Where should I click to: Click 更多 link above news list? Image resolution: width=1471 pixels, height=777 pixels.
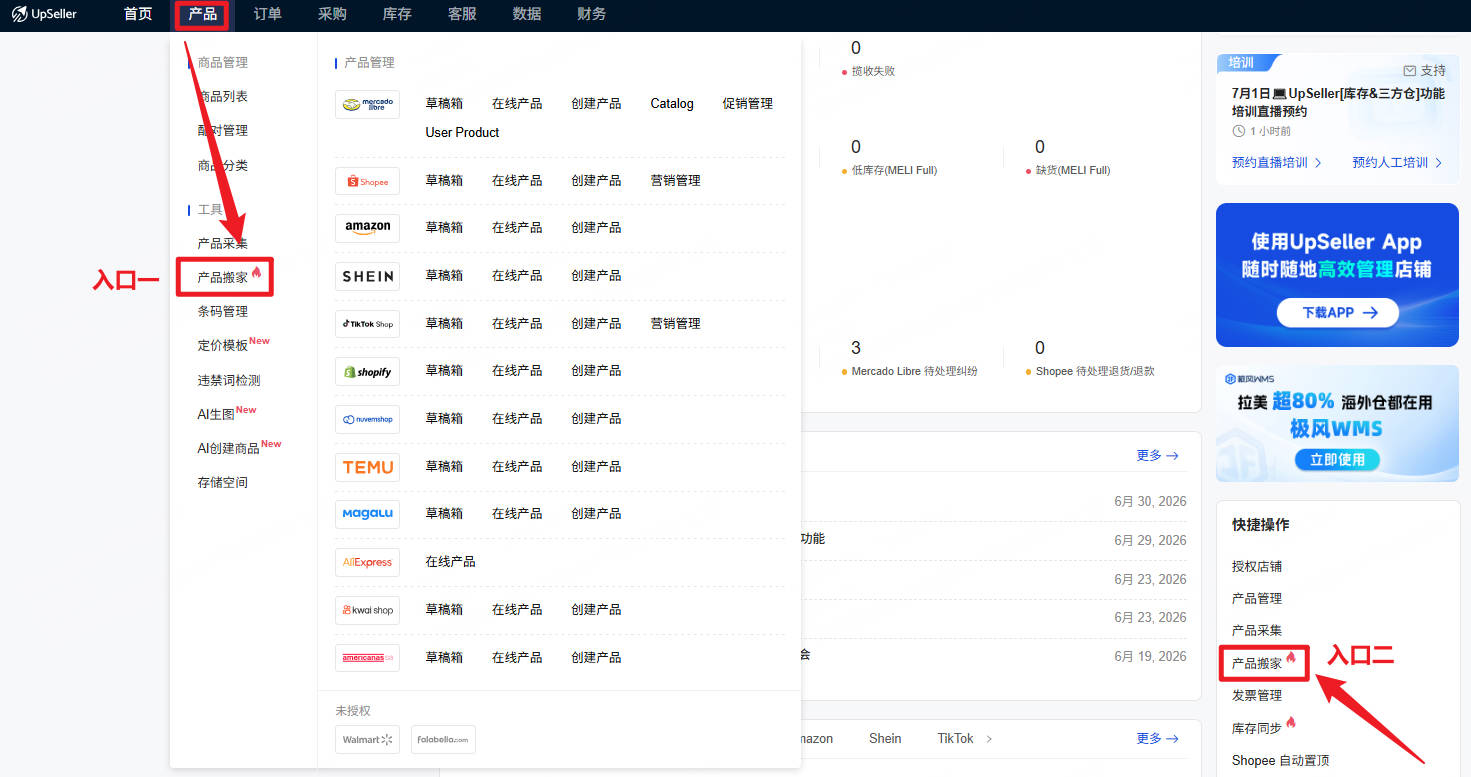pos(1157,455)
